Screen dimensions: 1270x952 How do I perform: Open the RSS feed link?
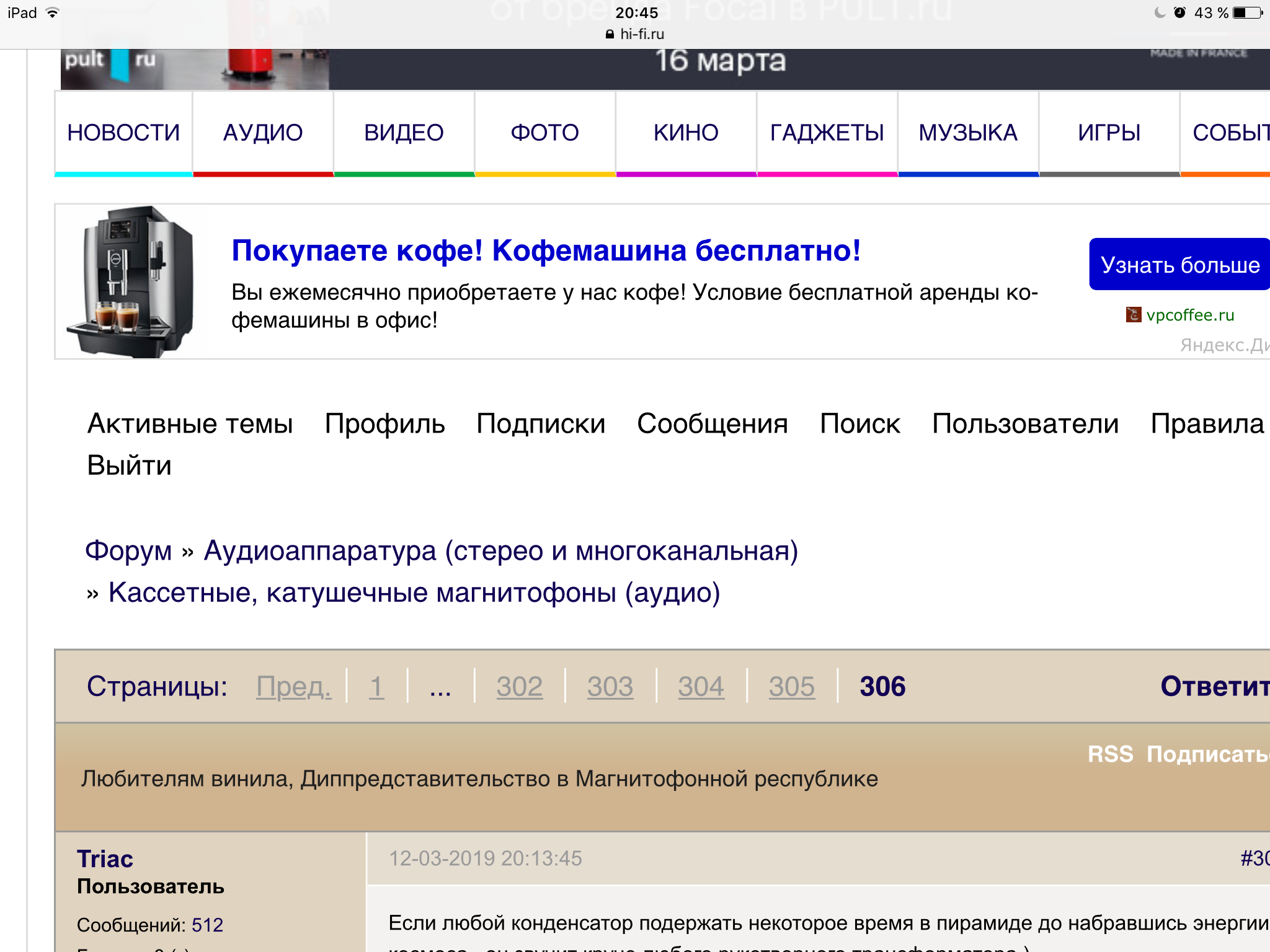(x=1110, y=754)
